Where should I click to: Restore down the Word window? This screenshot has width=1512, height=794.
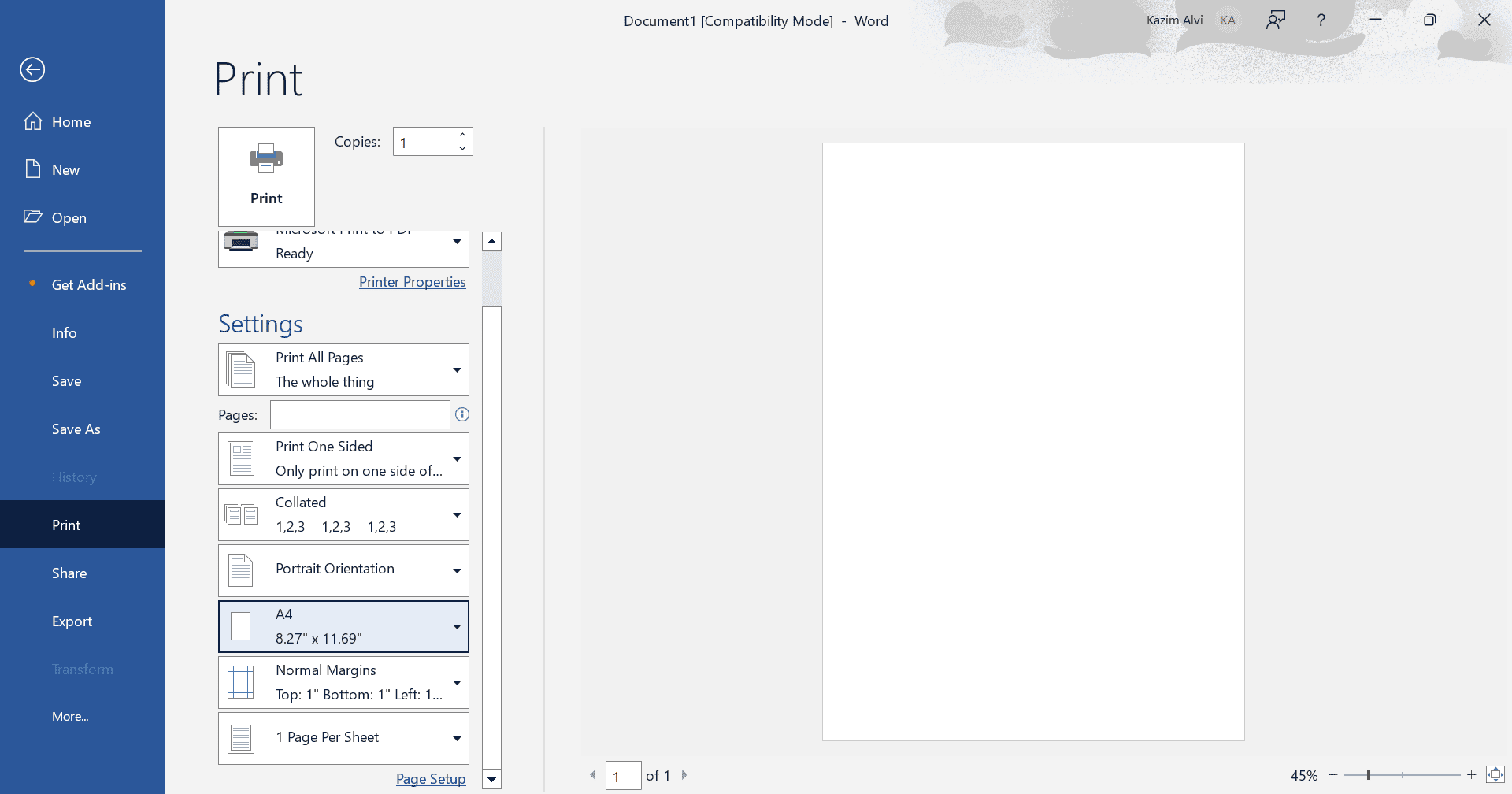coord(1430,20)
